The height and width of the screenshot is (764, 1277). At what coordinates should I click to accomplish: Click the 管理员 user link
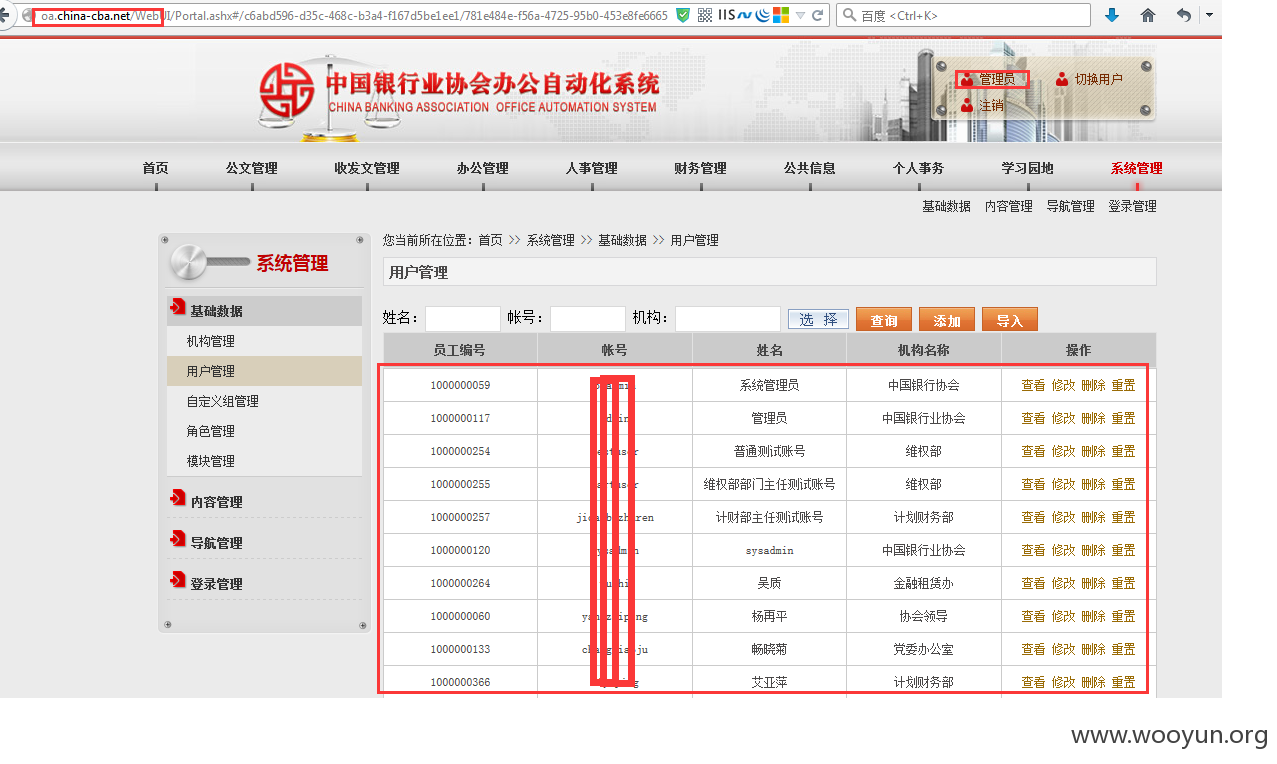point(996,79)
